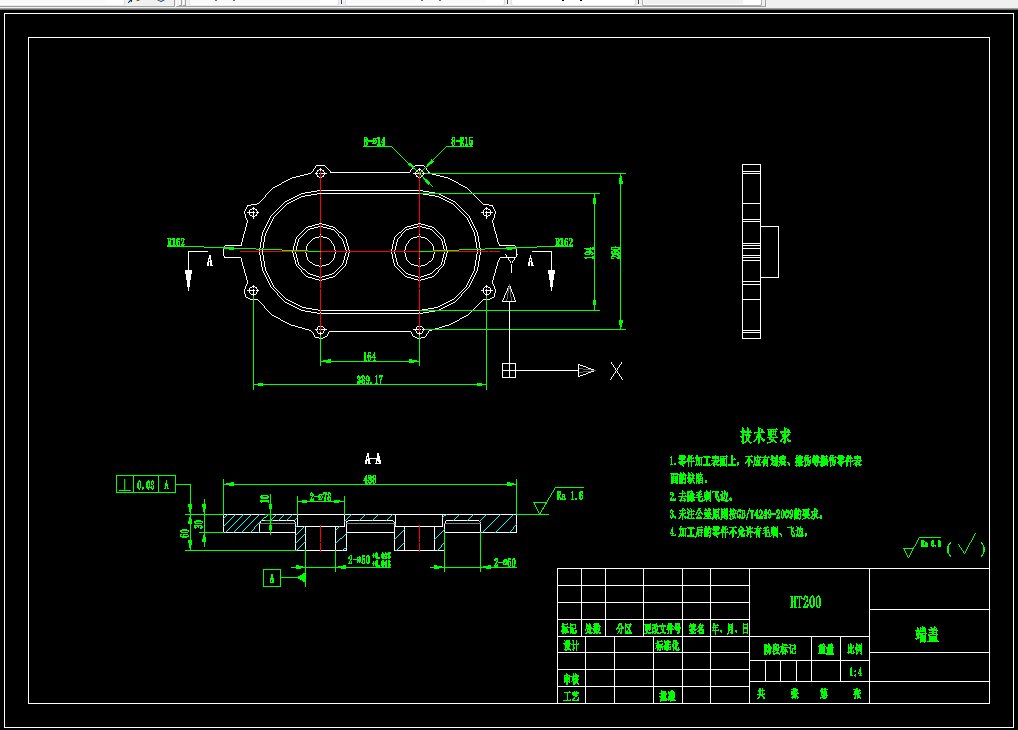Select overall width dimension above section A-A
The height and width of the screenshot is (730, 1018).
(x=369, y=479)
